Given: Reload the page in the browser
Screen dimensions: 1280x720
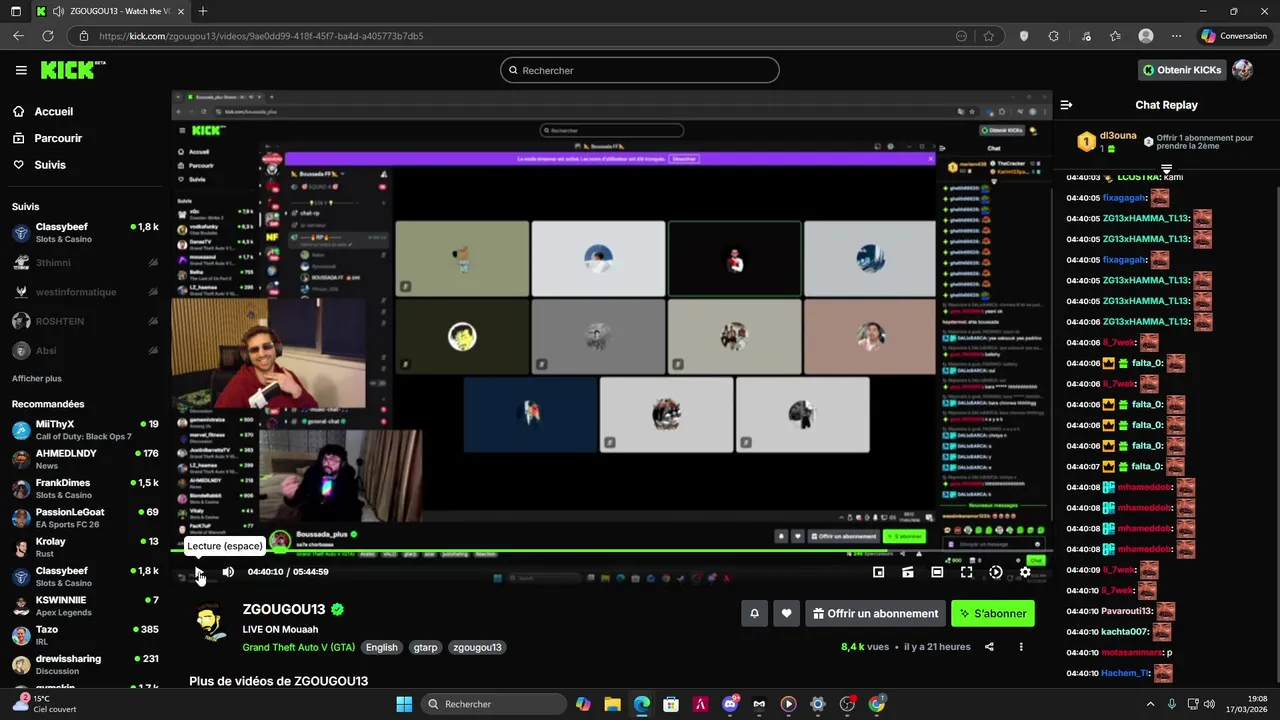Looking at the screenshot, I should (x=47, y=36).
